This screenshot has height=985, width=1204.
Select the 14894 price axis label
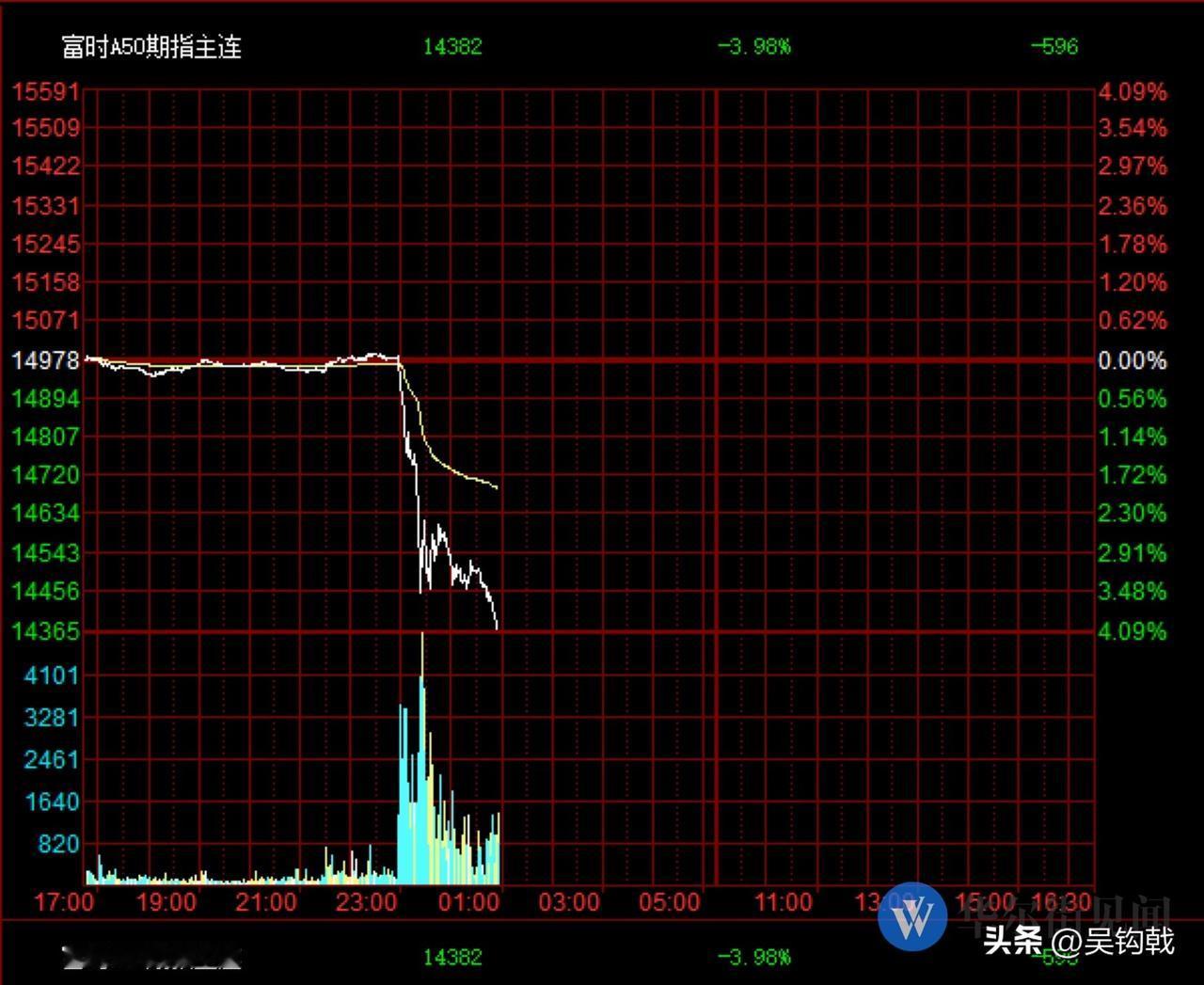point(46,398)
